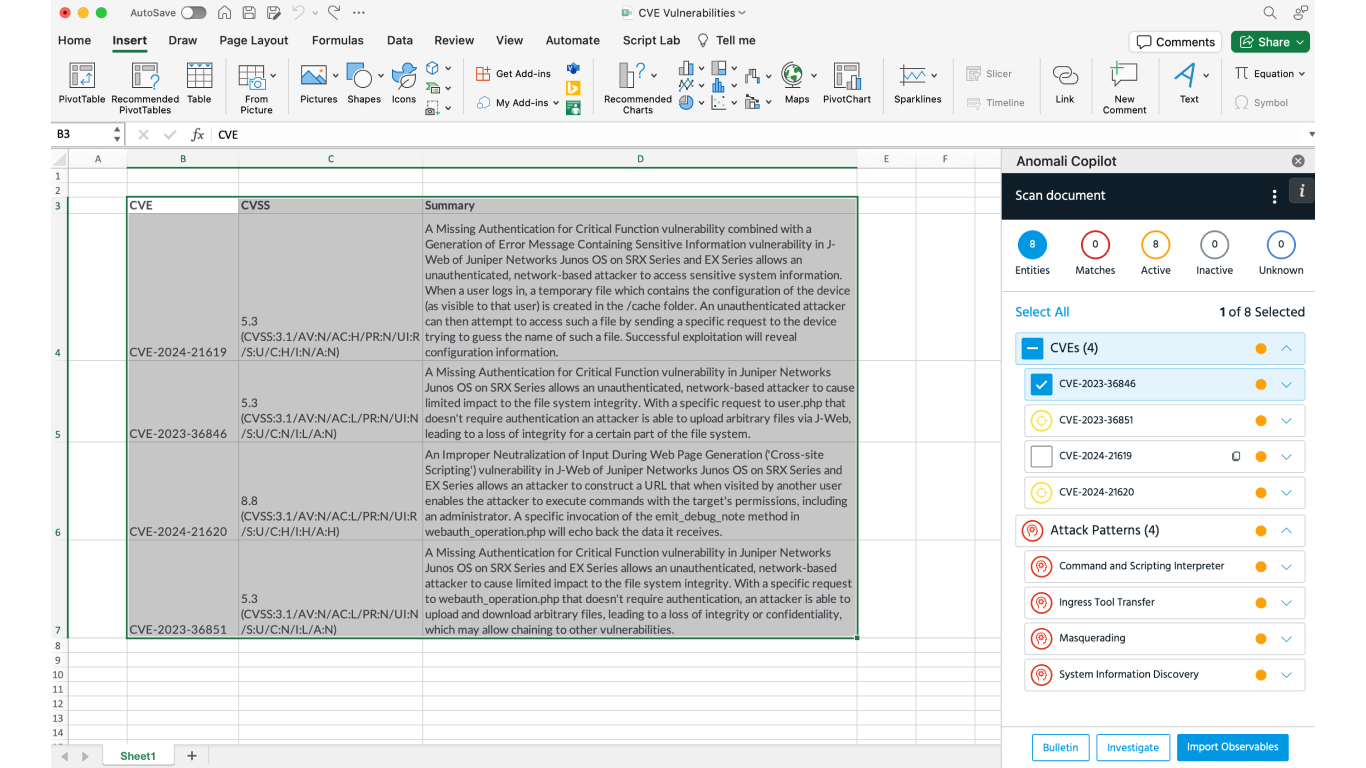Redo the last action
Screen dimensions: 1366x768
coord(334,13)
